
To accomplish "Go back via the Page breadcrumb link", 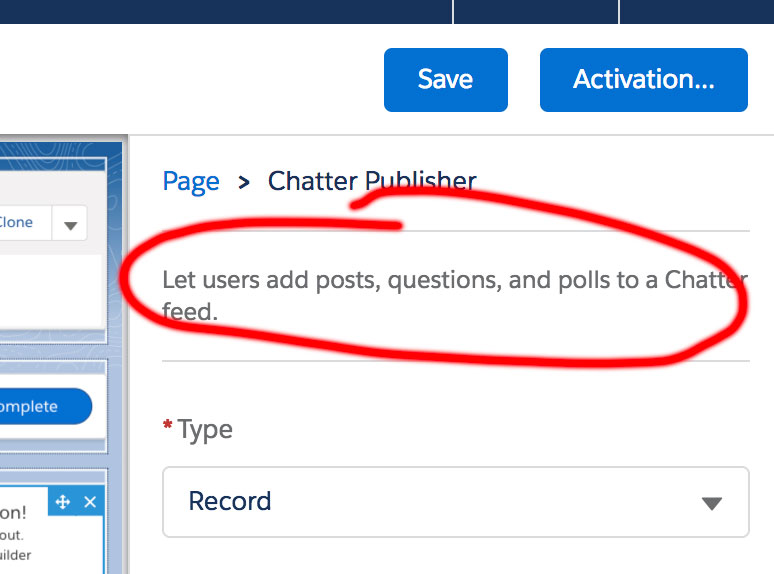I will 191,181.
